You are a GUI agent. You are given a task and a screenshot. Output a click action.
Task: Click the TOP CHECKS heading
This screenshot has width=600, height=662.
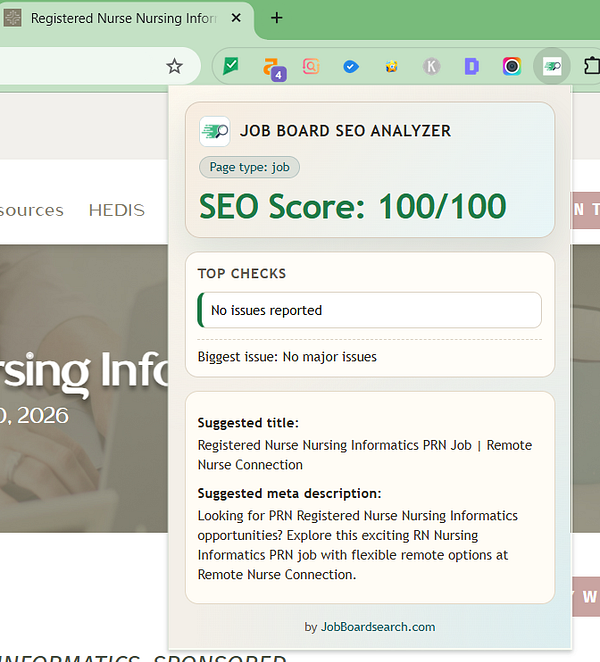pos(242,274)
